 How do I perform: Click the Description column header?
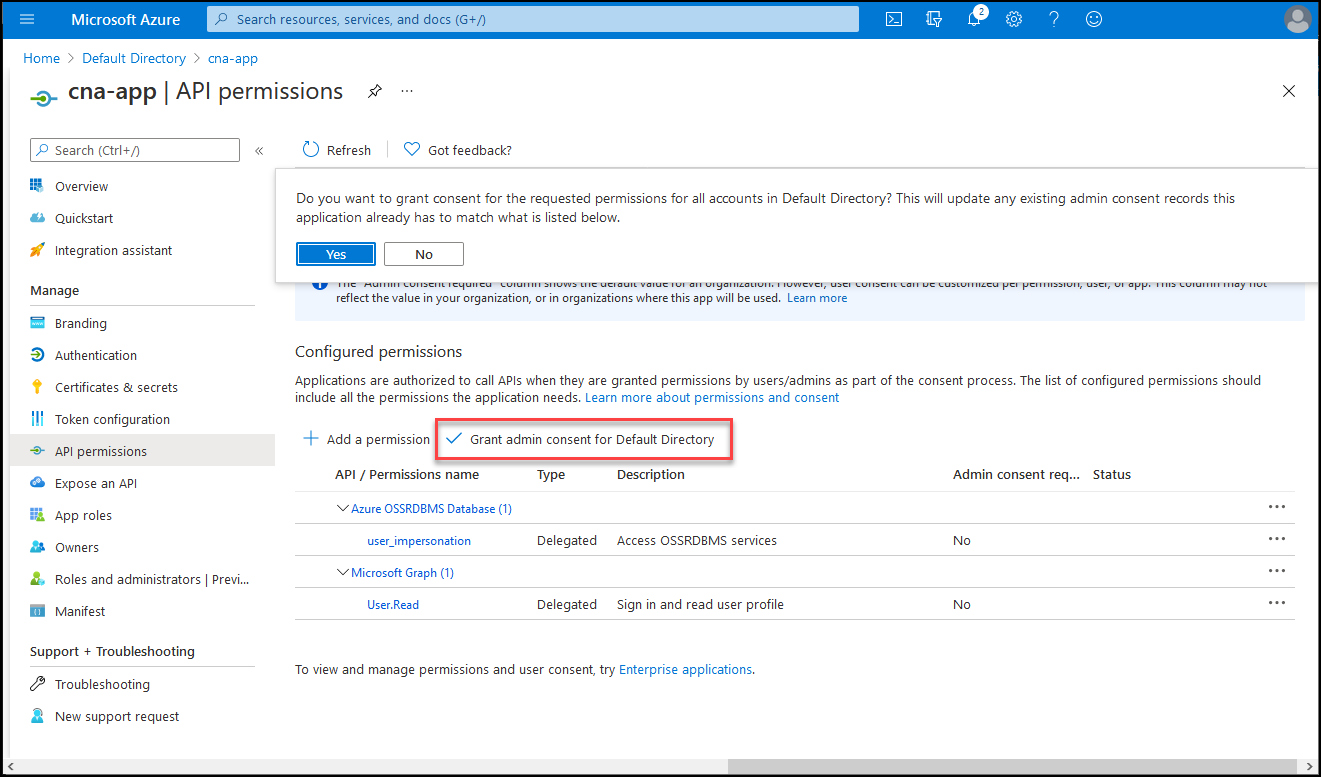pos(651,474)
